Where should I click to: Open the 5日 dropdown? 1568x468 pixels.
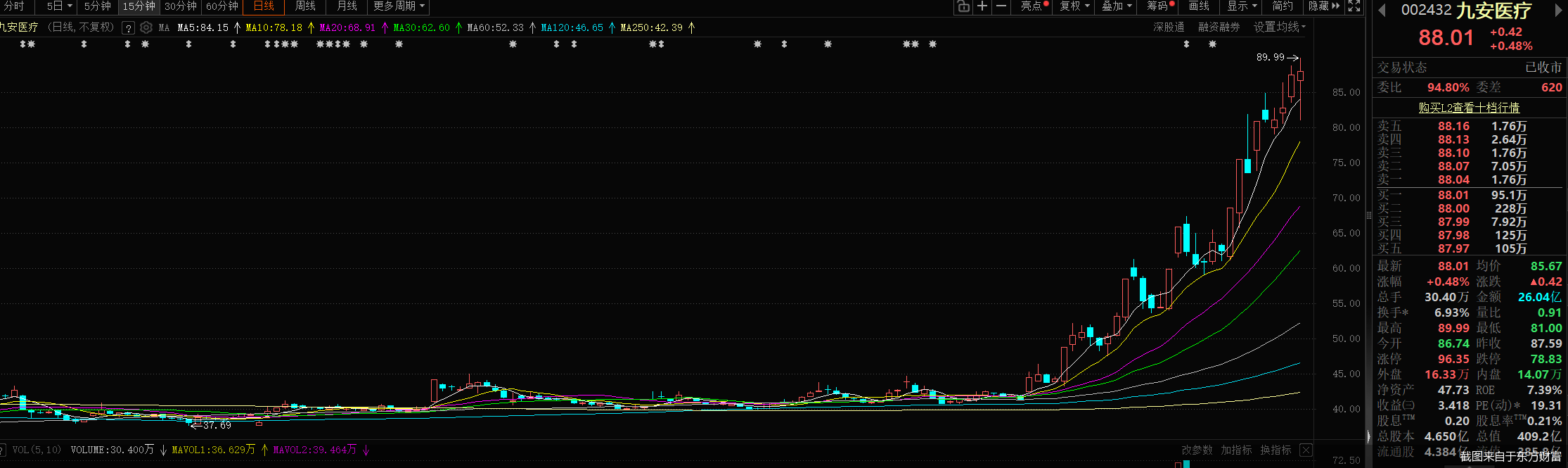tap(59, 6)
